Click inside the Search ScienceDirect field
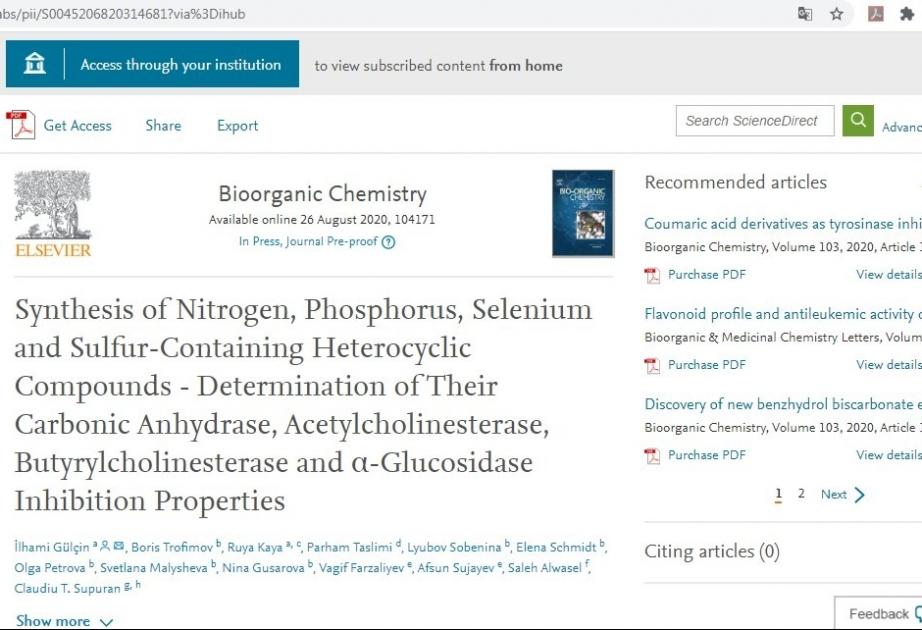922x630 pixels. (x=755, y=121)
